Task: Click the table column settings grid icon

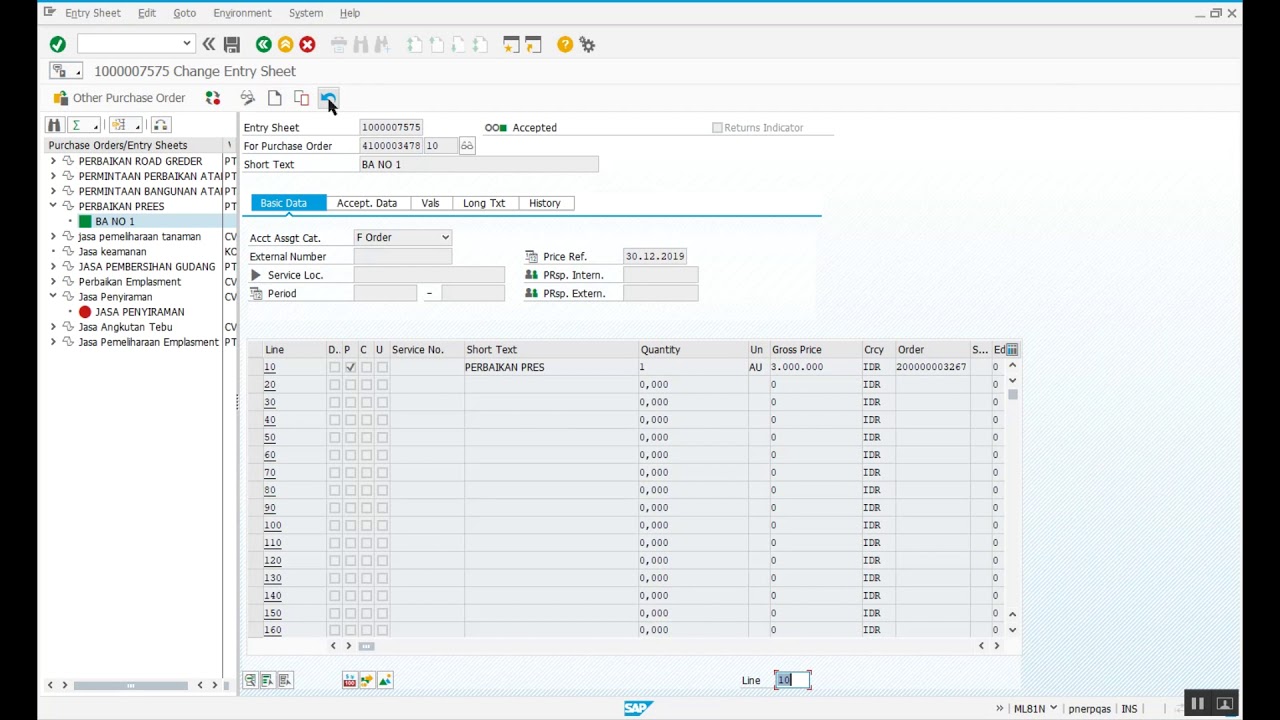Action: click(x=1012, y=350)
